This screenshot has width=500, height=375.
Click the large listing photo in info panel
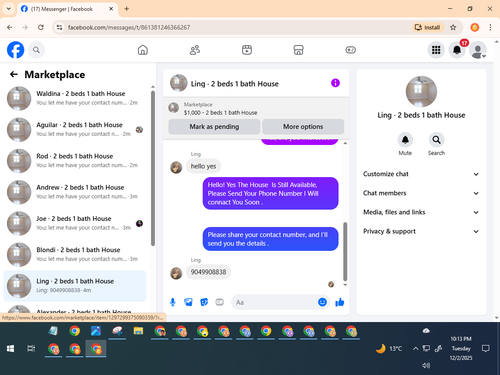point(421,92)
